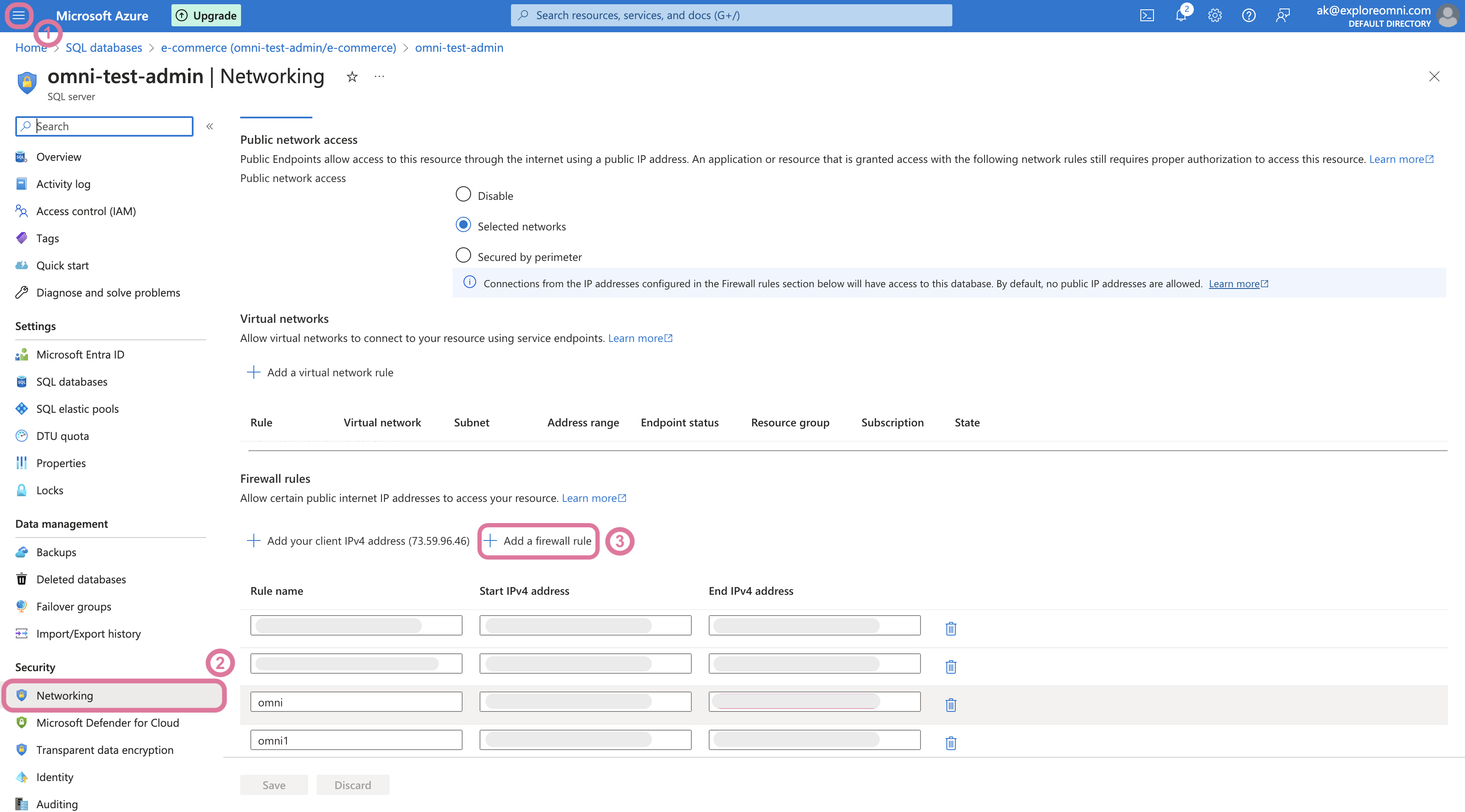
Task: Open the Azure portal hamburger menu
Action: coord(19,15)
